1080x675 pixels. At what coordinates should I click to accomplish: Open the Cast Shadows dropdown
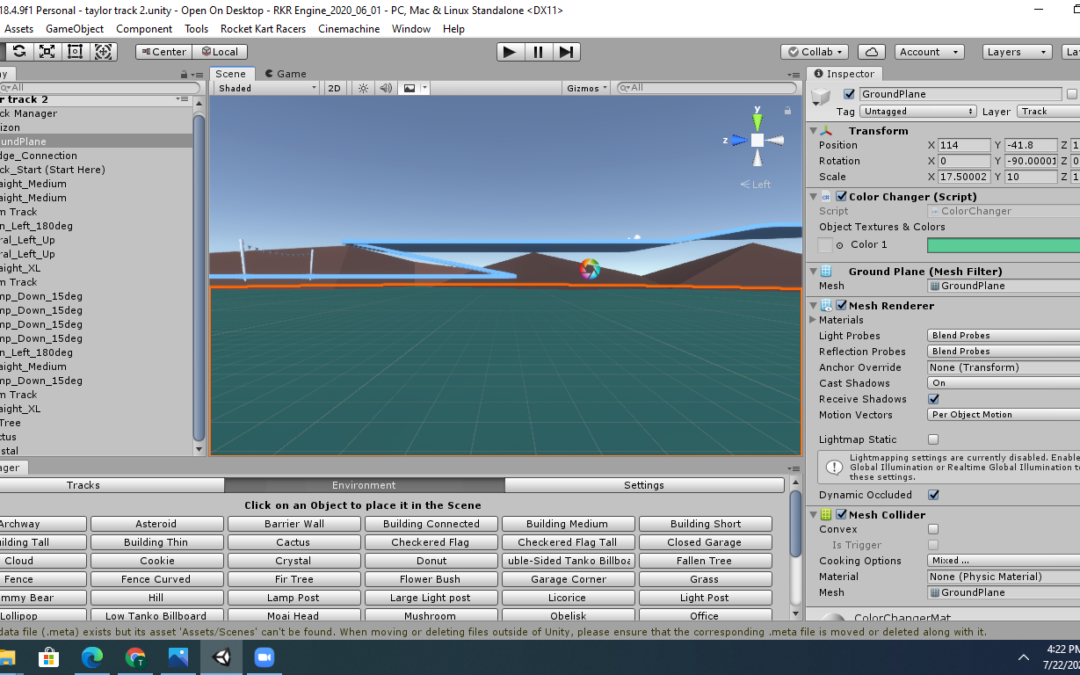pos(1004,383)
